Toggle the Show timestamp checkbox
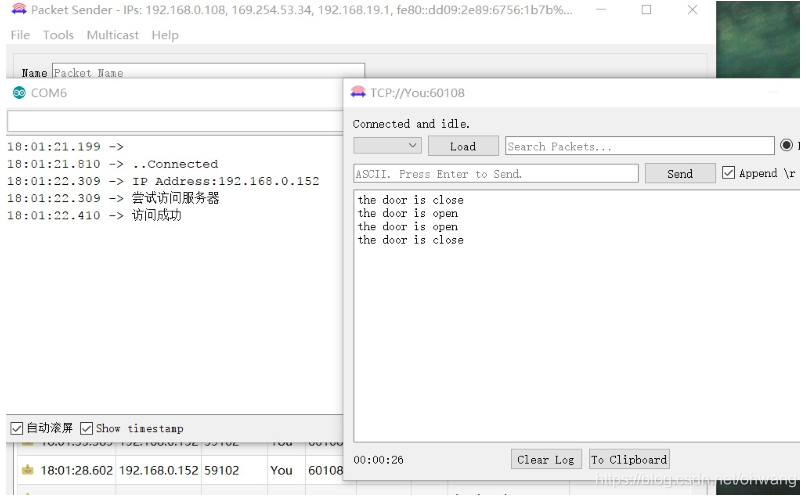 coord(86,428)
